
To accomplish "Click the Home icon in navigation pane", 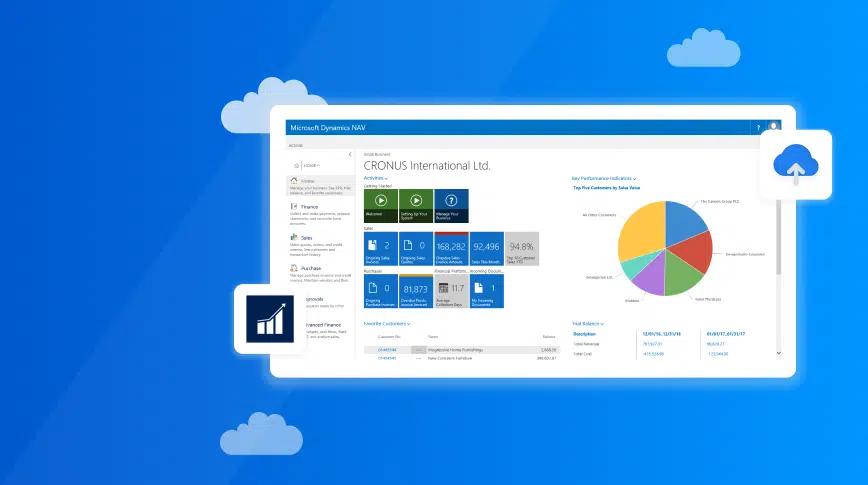I will [294, 180].
